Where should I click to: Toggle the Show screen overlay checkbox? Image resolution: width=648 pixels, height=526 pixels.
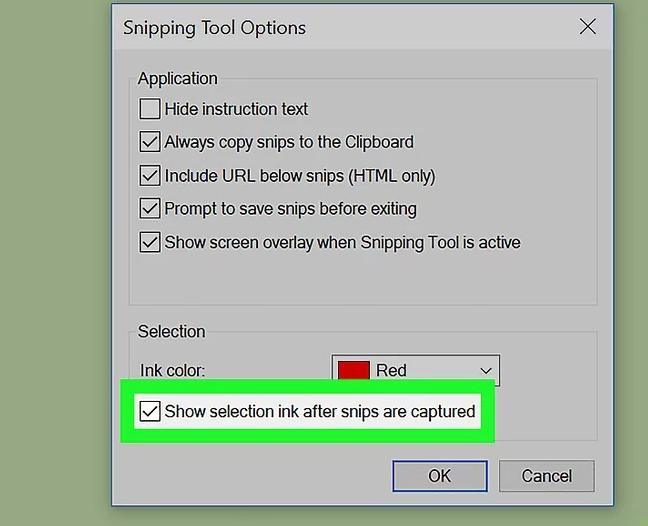click(150, 242)
